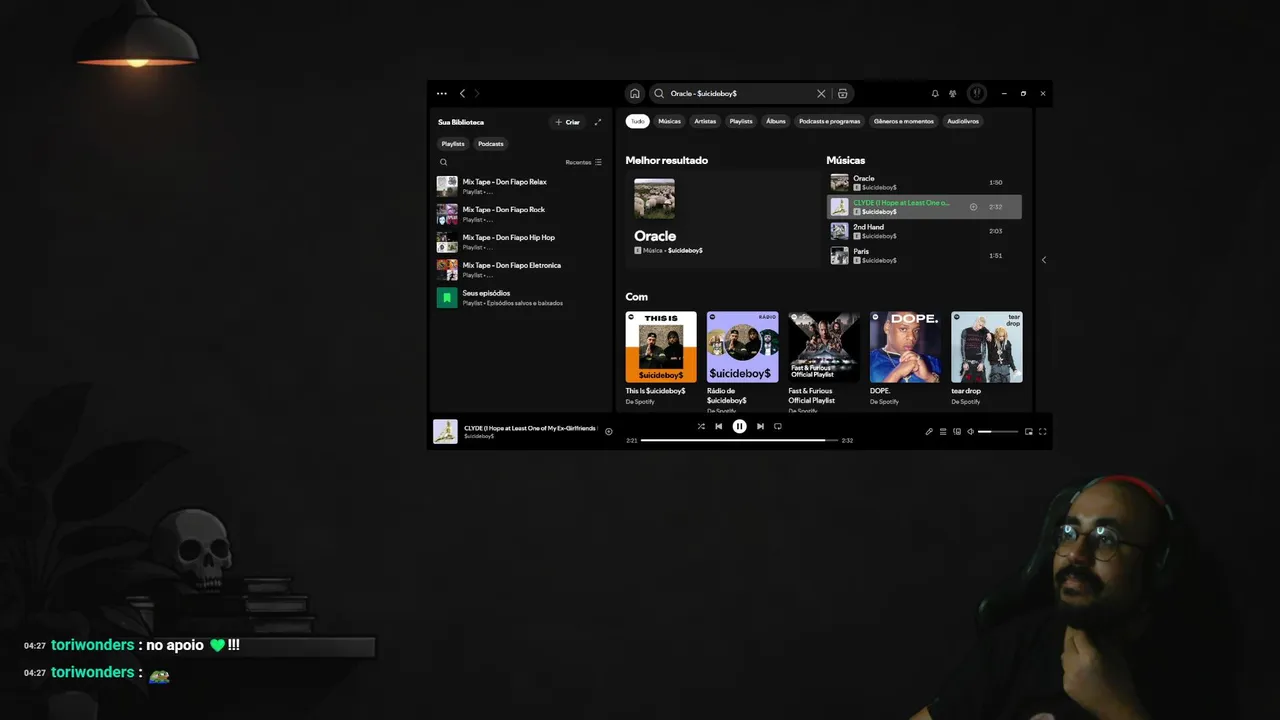Open This Is $uicideboy$ playlist card

click(661, 359)
